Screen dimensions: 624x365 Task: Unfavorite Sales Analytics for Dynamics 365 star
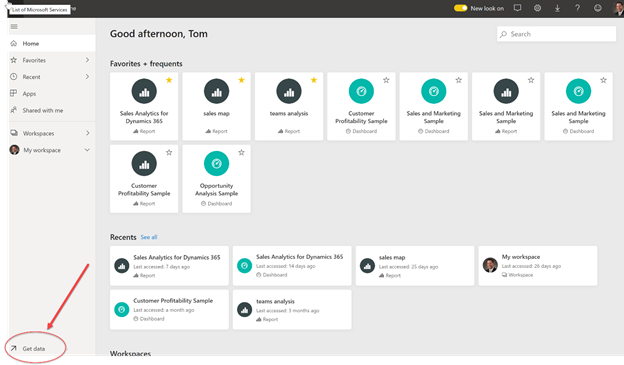(x=169, y=80)
